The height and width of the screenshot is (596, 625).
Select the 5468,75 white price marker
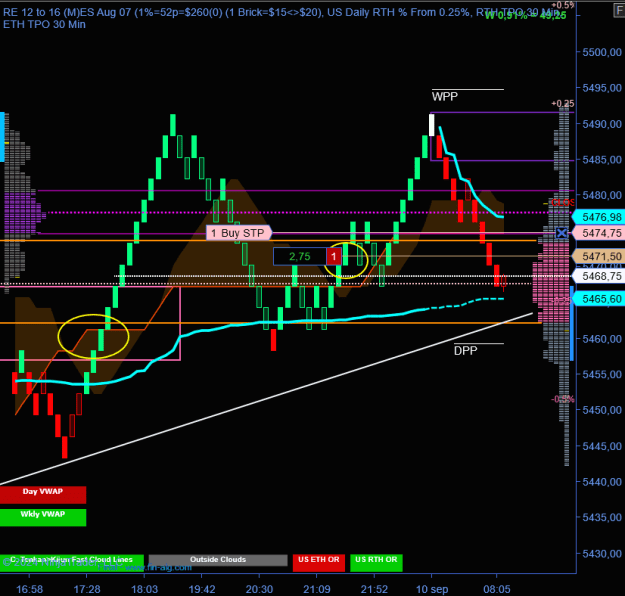[599, 276]
